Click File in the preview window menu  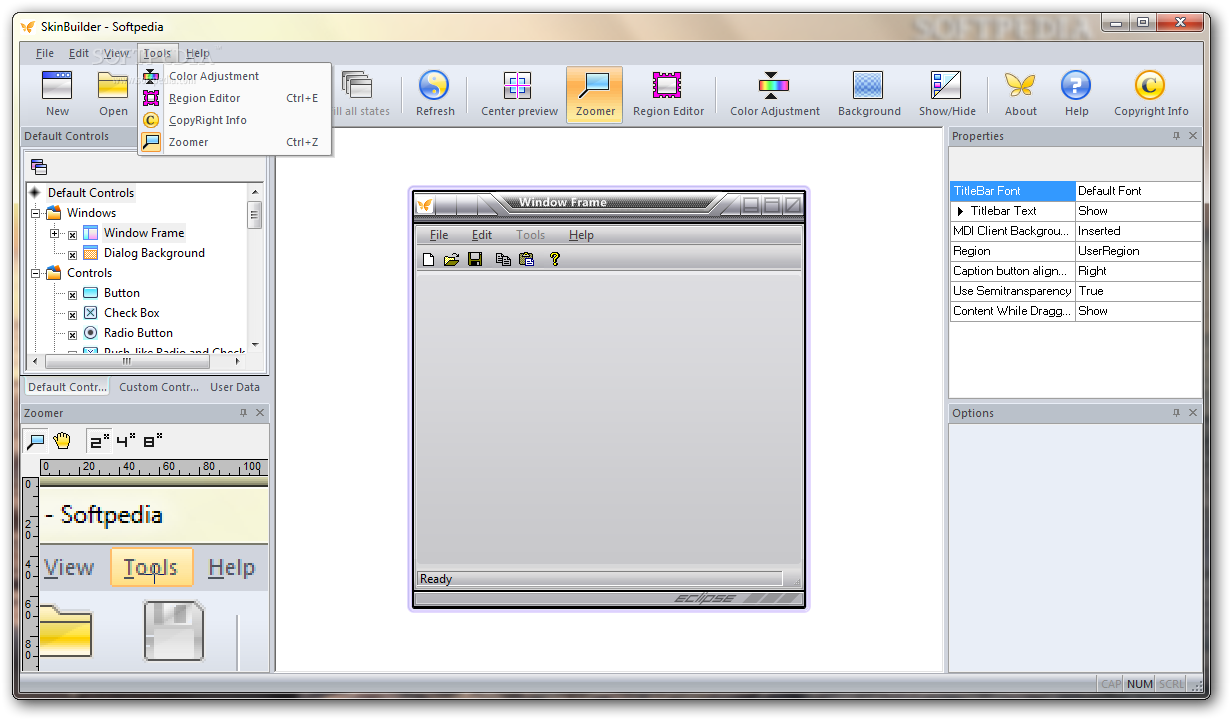coord(439,235)
